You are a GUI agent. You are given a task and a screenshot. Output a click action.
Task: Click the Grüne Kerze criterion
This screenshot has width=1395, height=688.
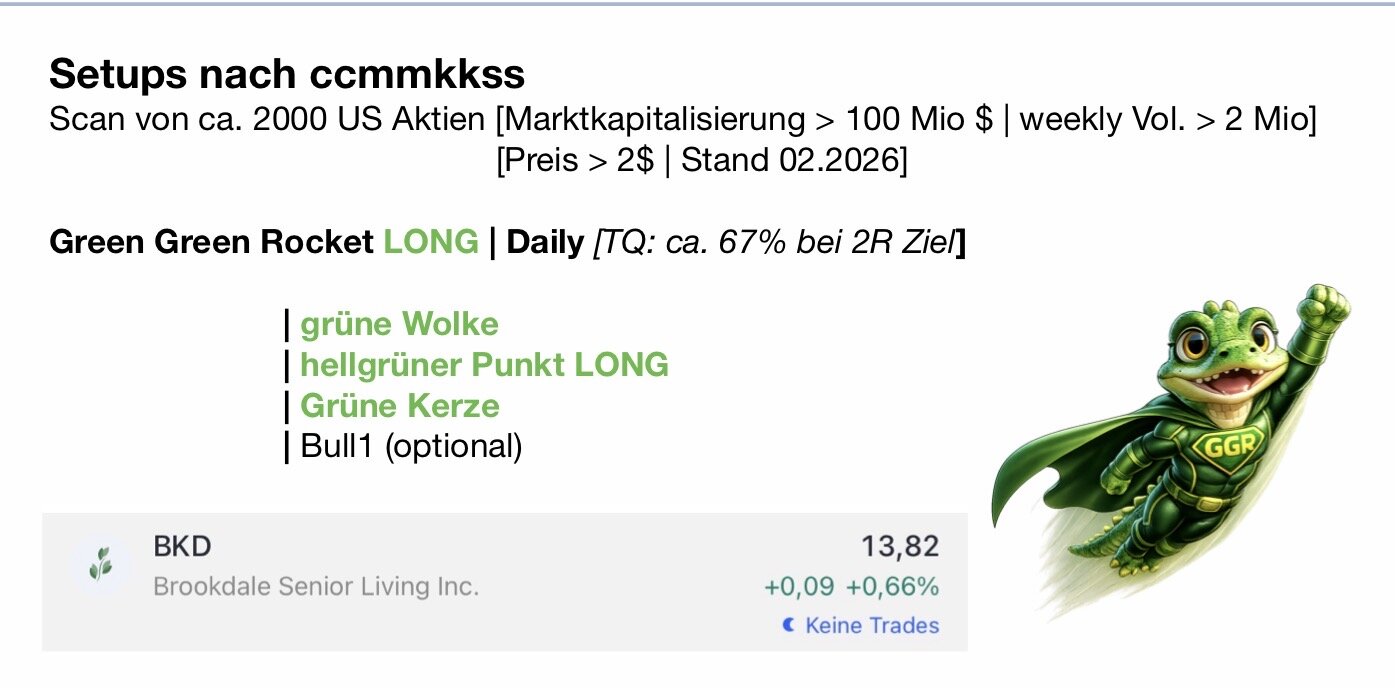[x=399, y=406]
